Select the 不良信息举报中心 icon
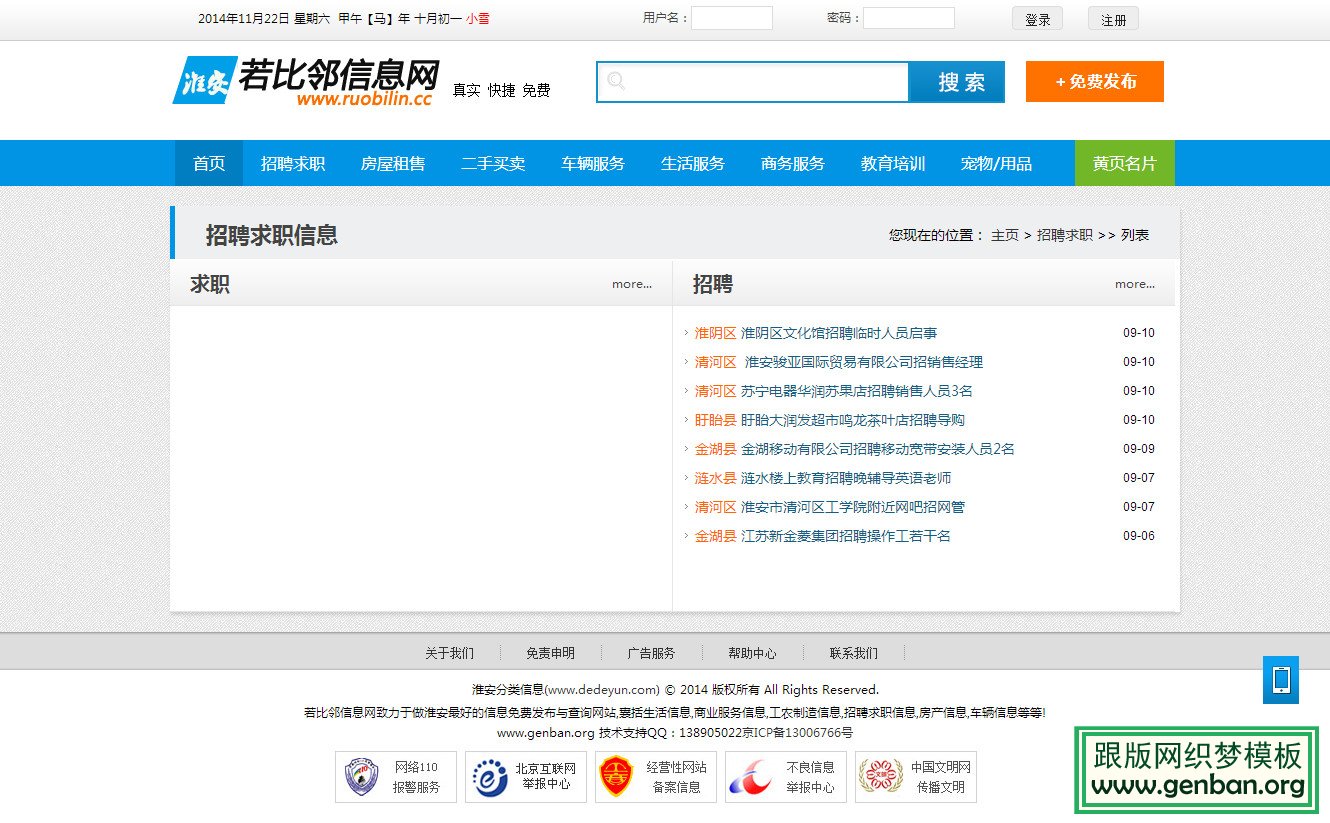Viewport: 1330px width, 823px height. [749, 777]
